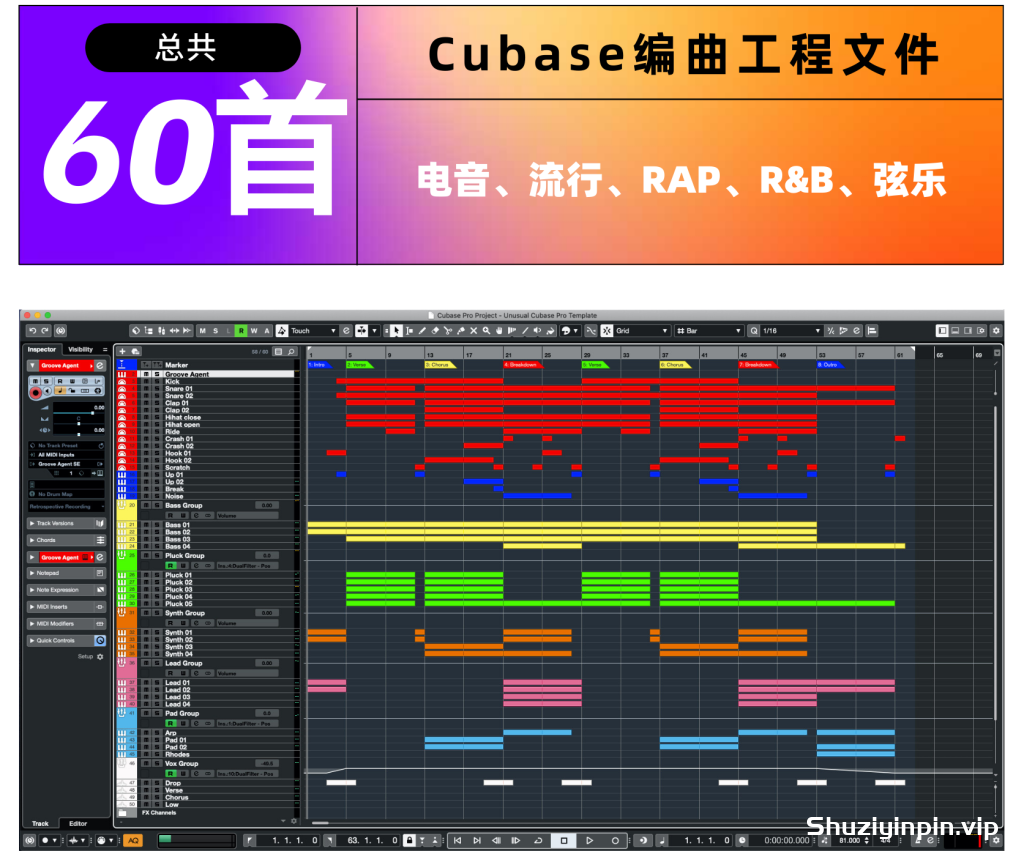Expand the Note Expression inspector section

67,590
